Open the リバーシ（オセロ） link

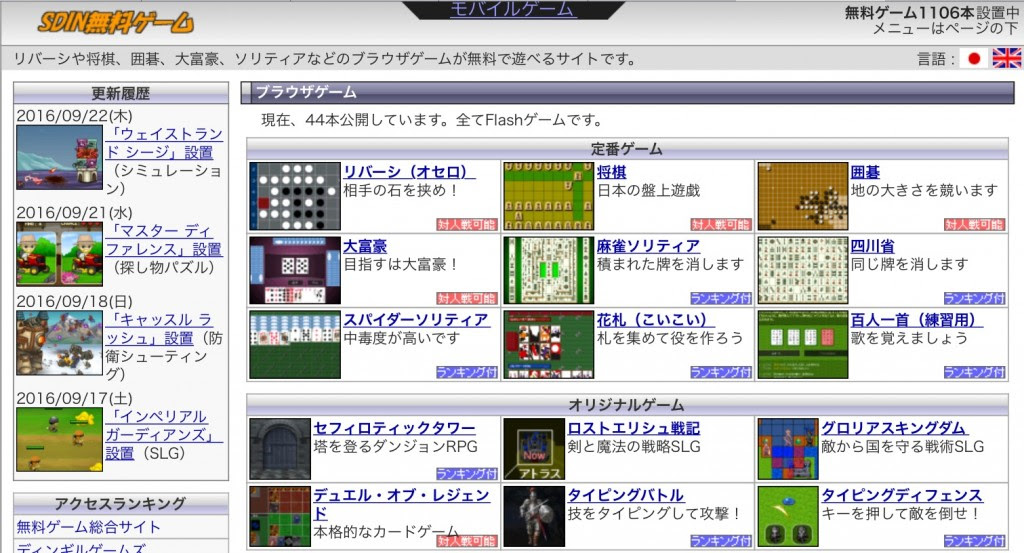point(409,172)
